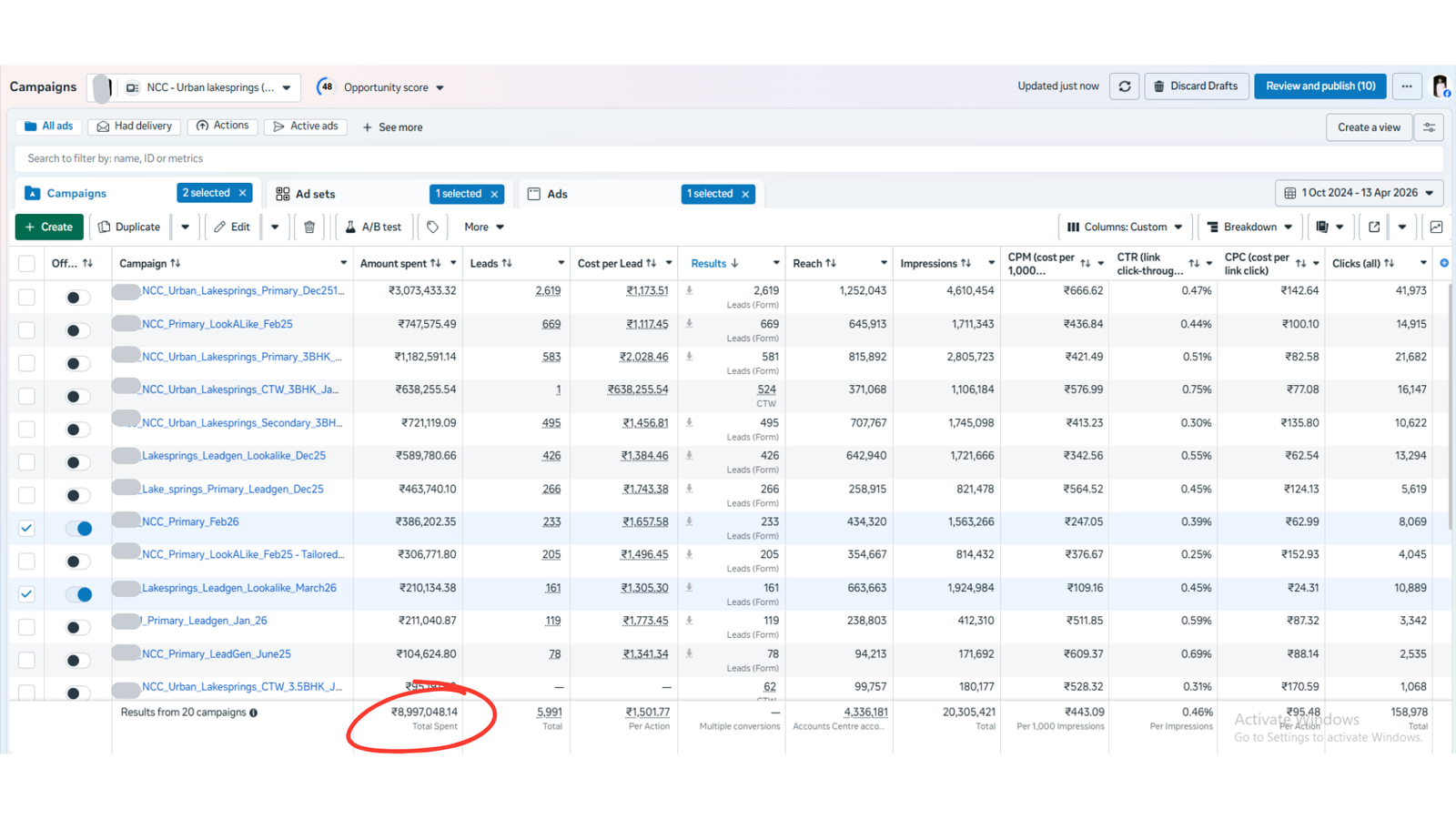Viewport: 1456px width, 819px height.
Task: Click the green Create button
Action: pyautogui.click(x=49, y=227)
